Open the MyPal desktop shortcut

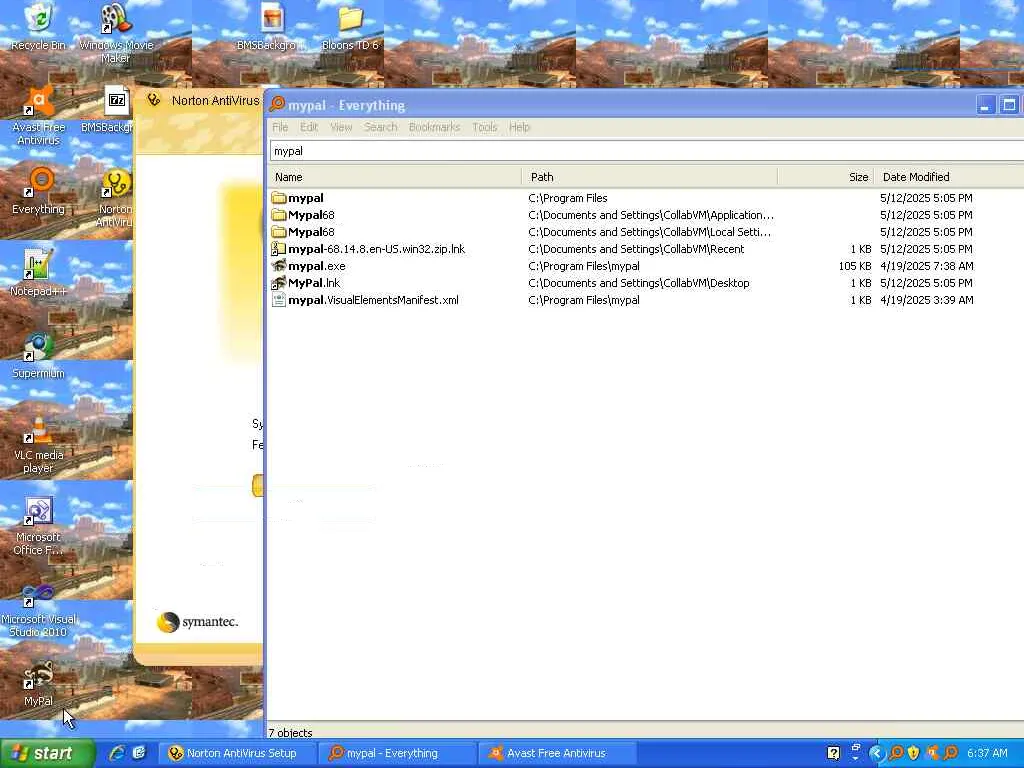click(x=39, y=683)
